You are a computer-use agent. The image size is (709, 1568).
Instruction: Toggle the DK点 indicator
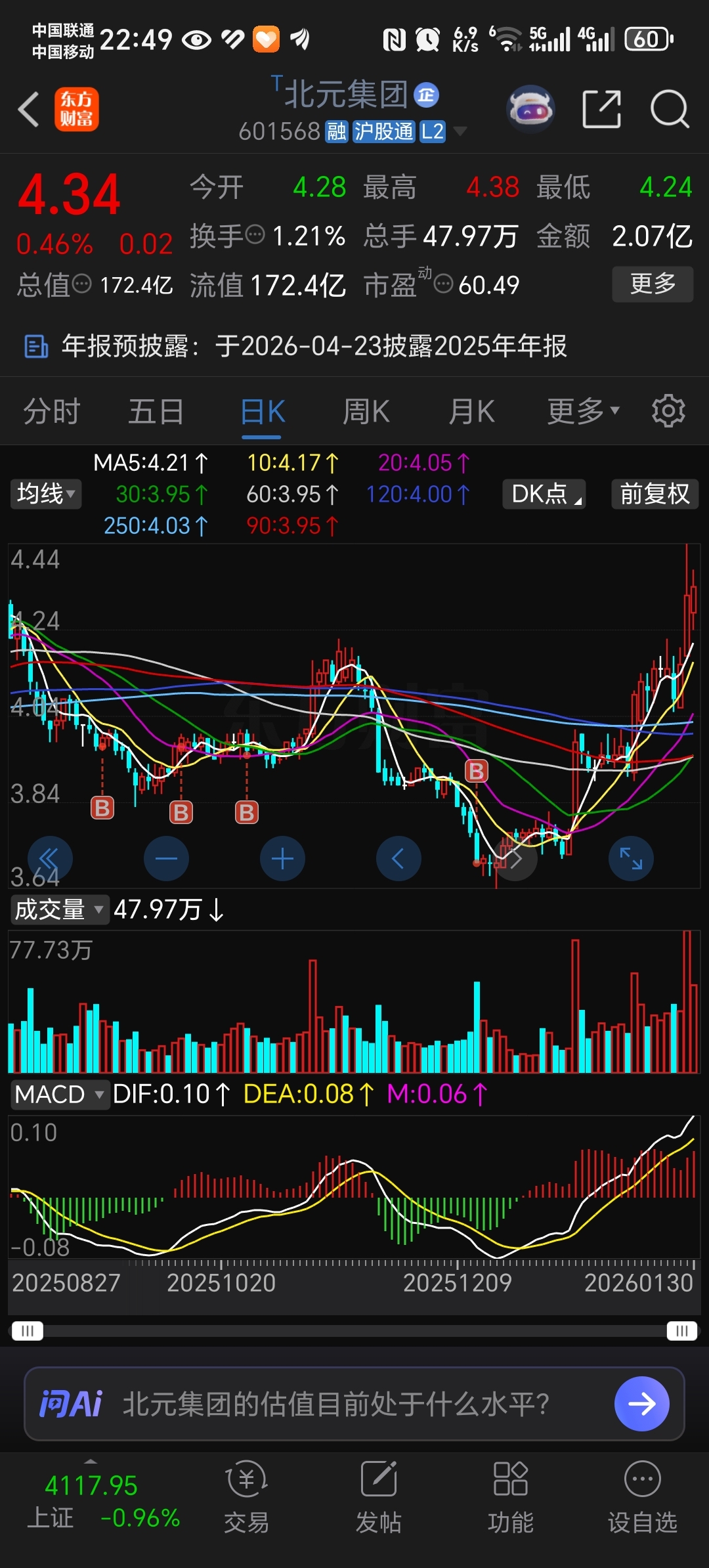coord(544,494)
